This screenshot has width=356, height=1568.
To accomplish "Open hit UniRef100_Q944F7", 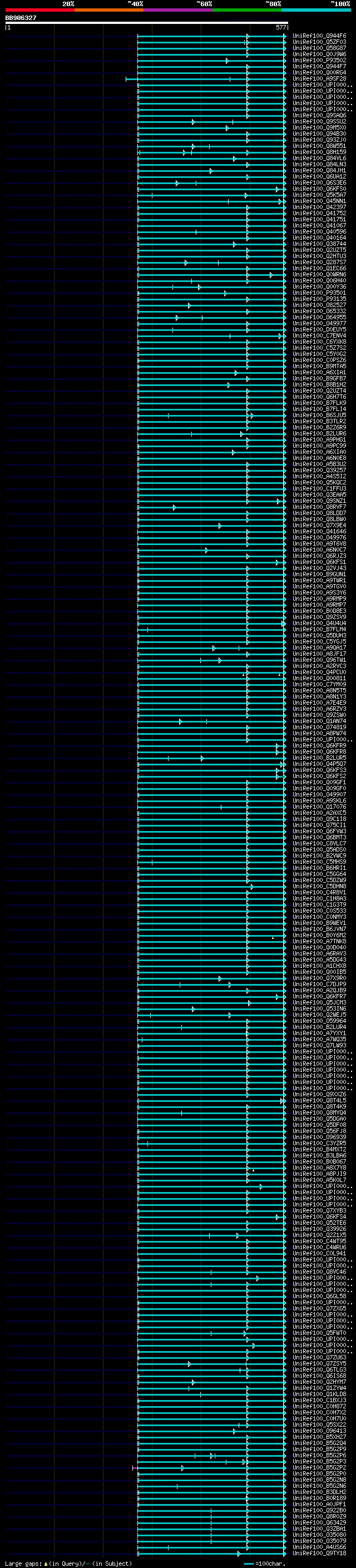I will (x=319, y=66).
